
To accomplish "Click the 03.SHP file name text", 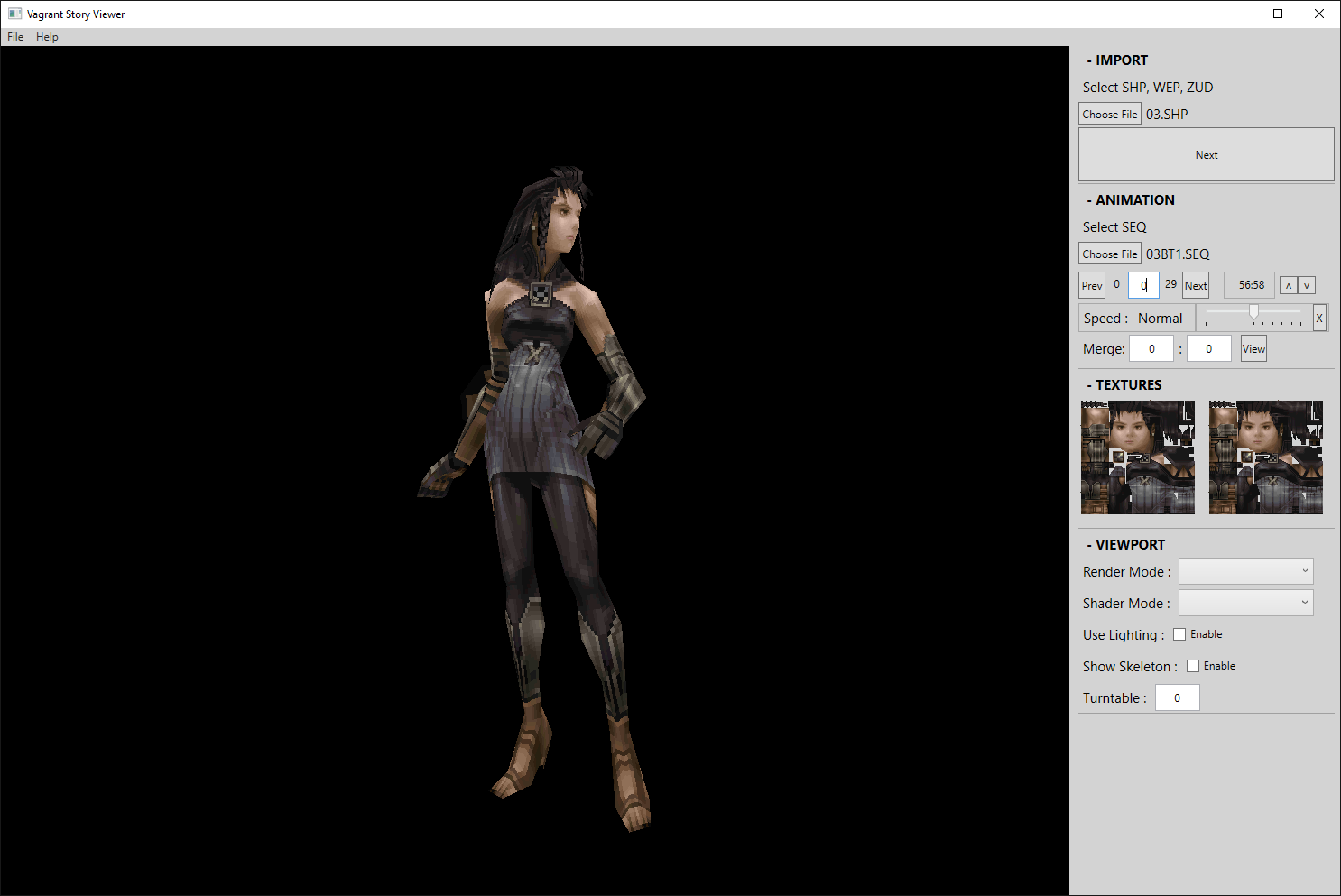I will (x=1167, y=115).
